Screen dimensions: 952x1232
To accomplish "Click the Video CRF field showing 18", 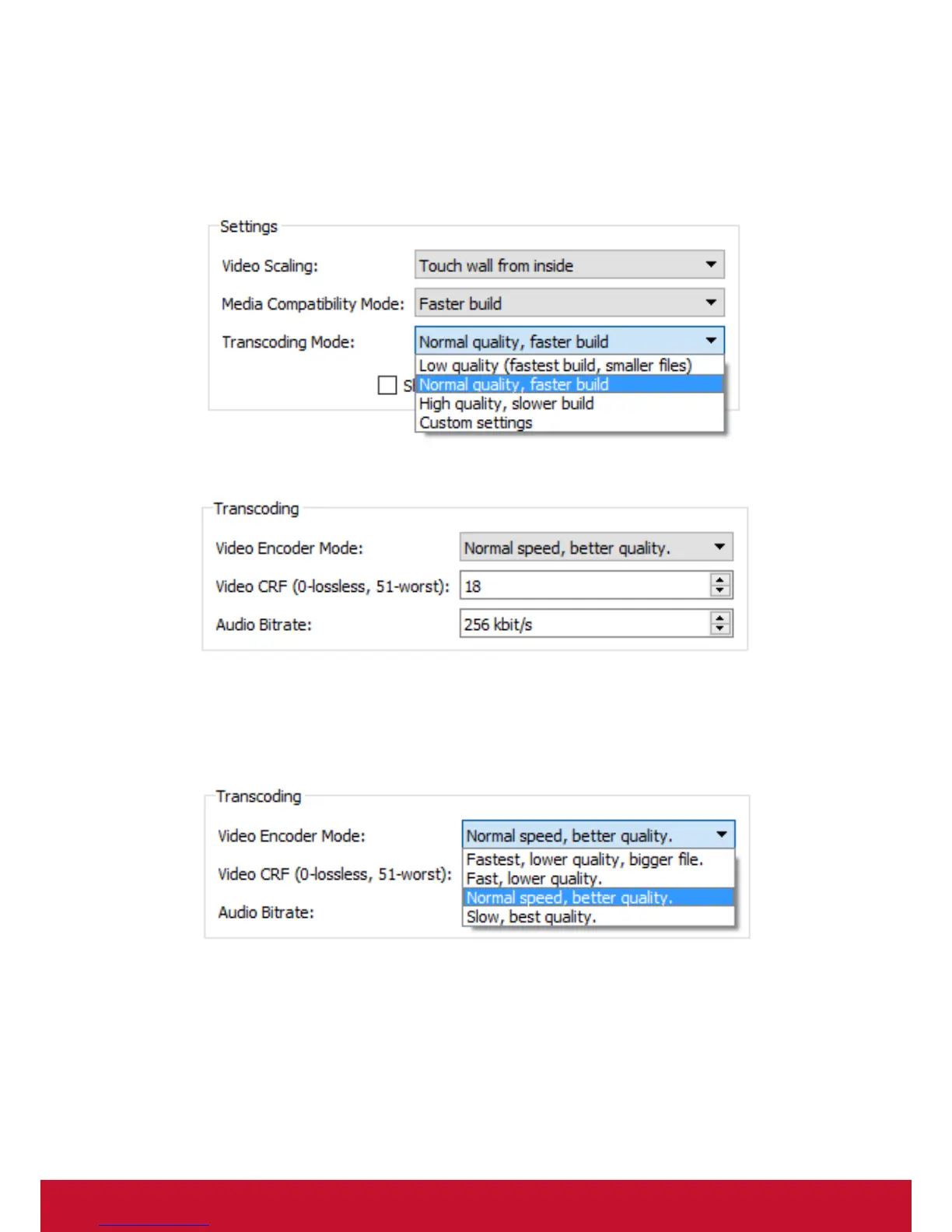I will 585,586.
